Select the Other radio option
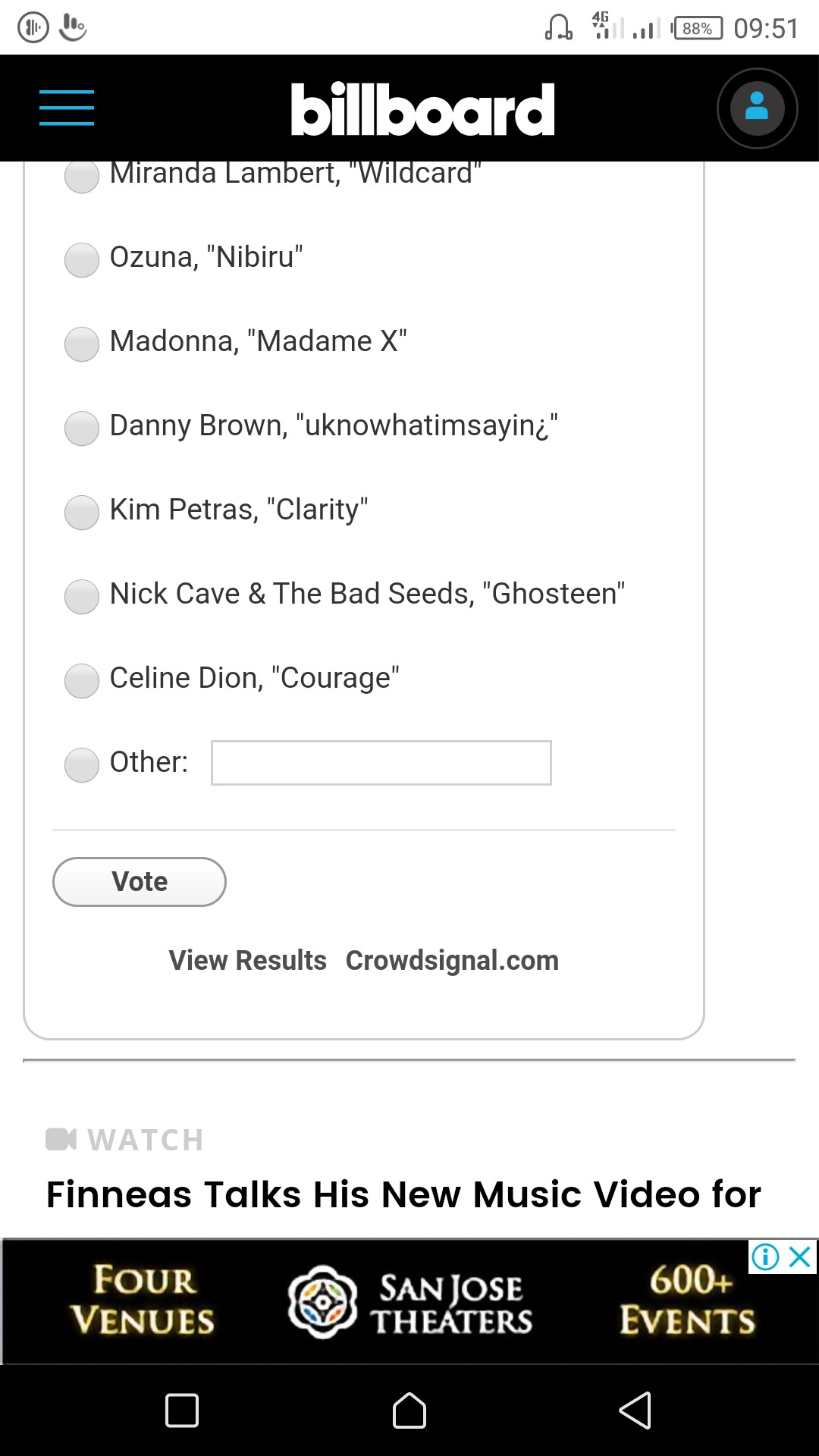Viewport: 819px width, 1456px height. click(82, 764)
